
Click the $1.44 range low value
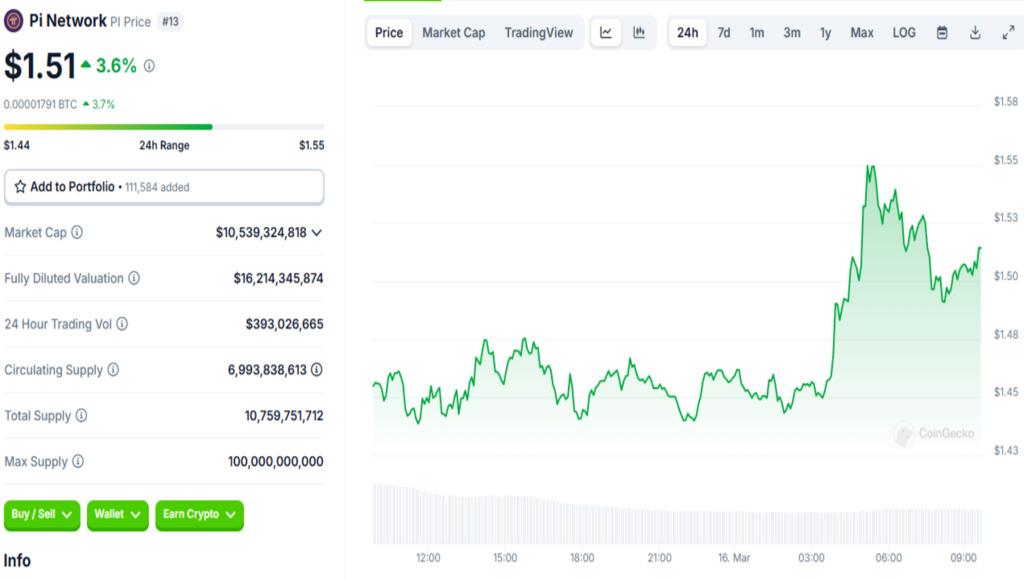coord(17,146)
